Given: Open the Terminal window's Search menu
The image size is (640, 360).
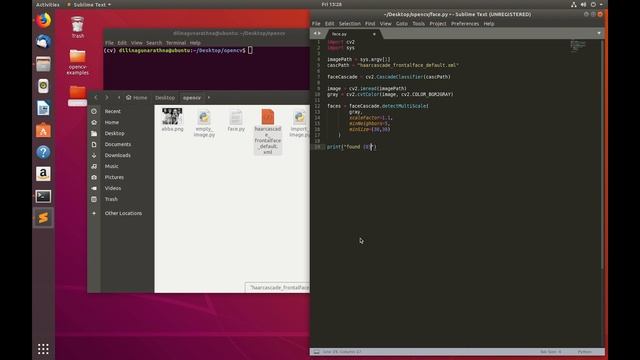Looking at the screenshot, I should click(154, 43).
